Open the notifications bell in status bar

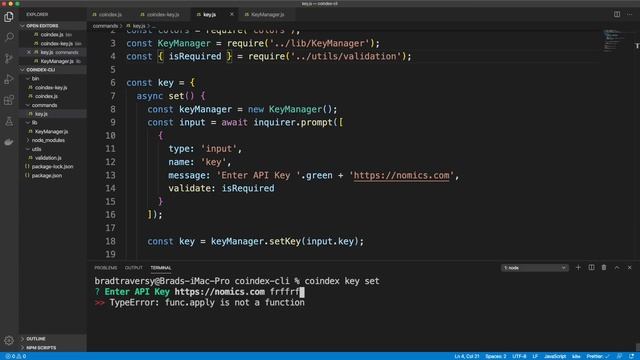click(x=631, y=356)
